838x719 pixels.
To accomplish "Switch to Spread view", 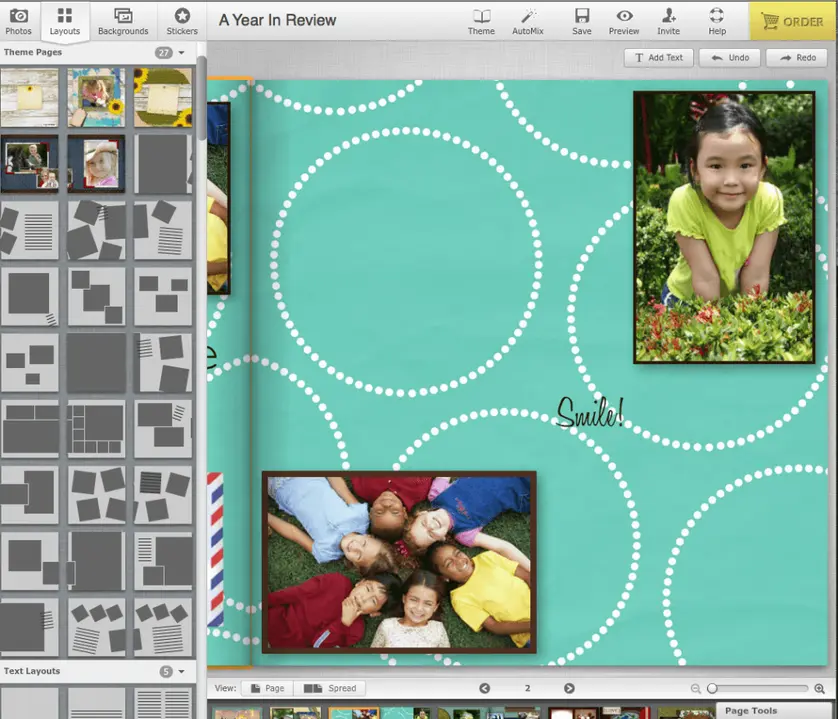I will click(x=330, y=688).
